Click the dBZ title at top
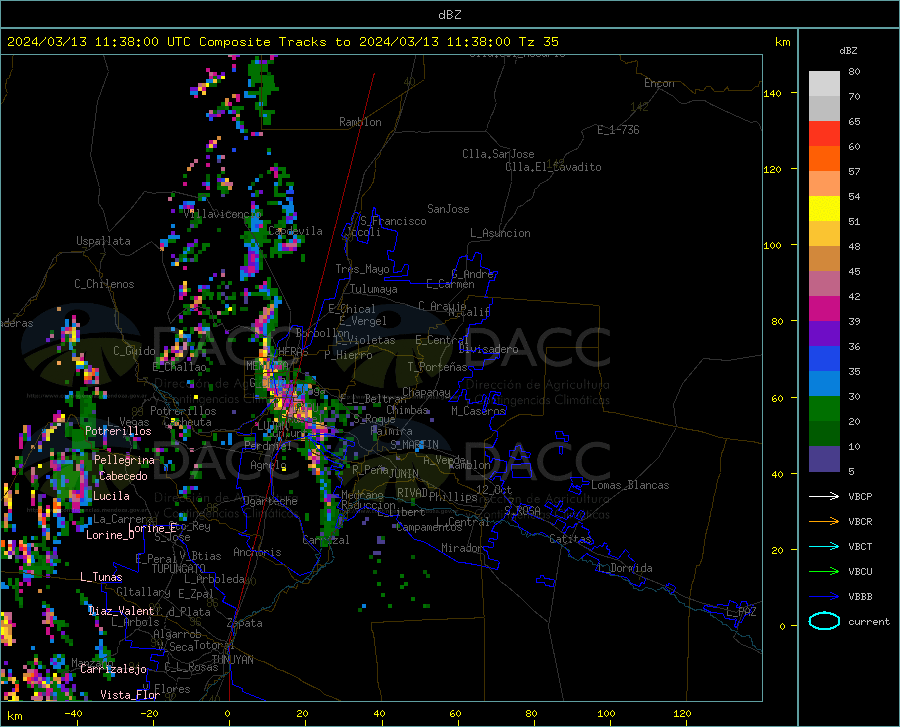 click(449, 15)
